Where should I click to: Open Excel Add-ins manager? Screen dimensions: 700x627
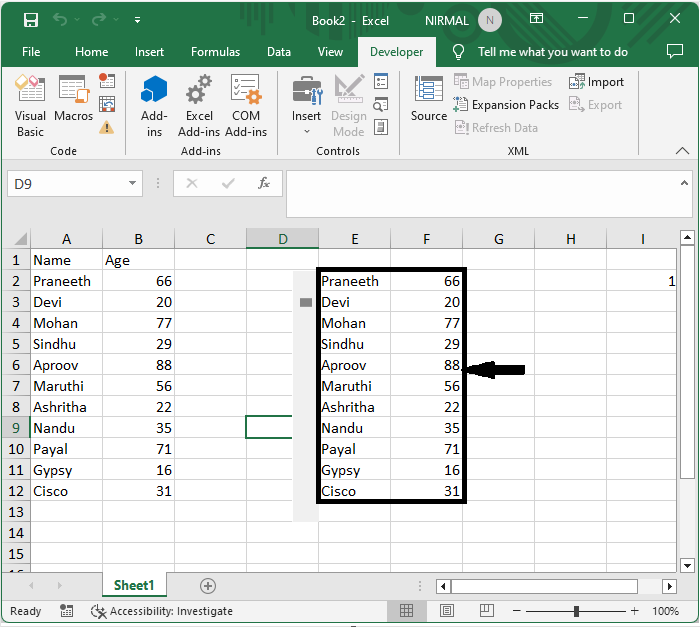tap(199, 106)
